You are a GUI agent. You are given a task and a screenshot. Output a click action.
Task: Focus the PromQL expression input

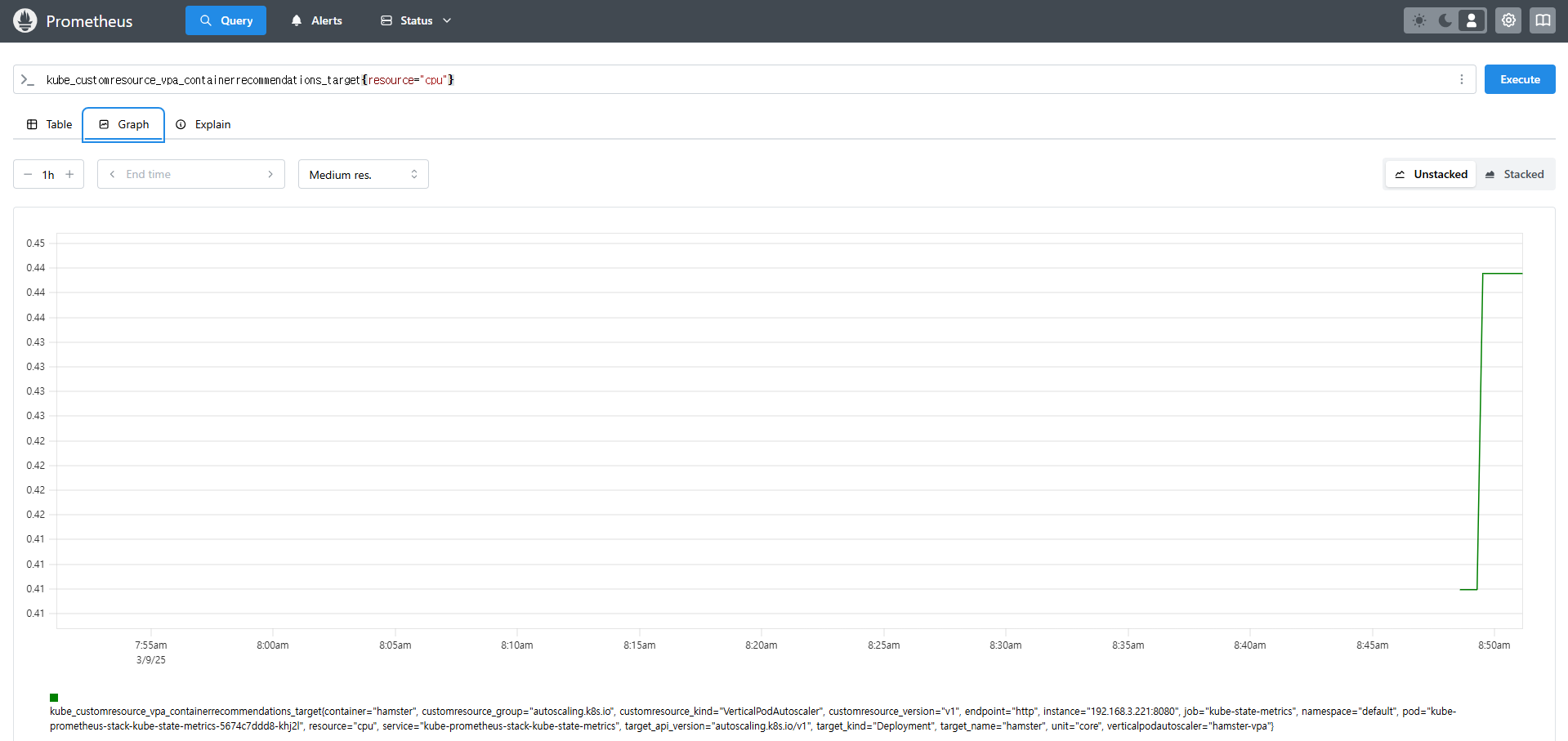[x=744, y=79]
